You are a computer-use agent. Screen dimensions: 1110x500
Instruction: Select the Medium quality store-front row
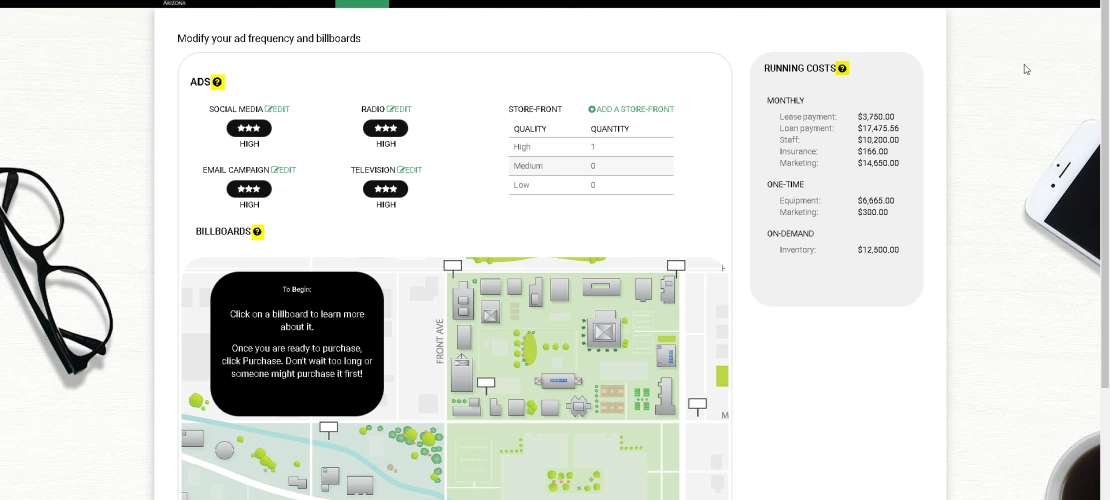pyautogui.click(x=590, y=166)
